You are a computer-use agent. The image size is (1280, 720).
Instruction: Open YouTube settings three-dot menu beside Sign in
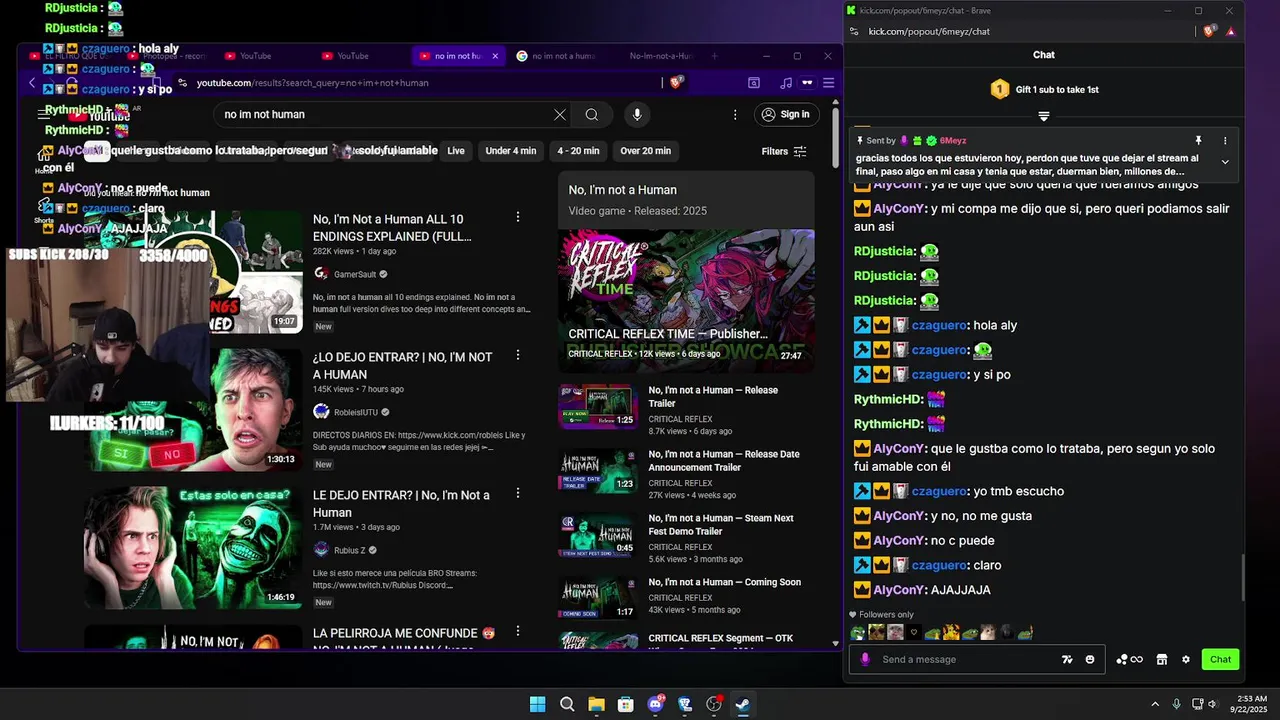[735, 115]
